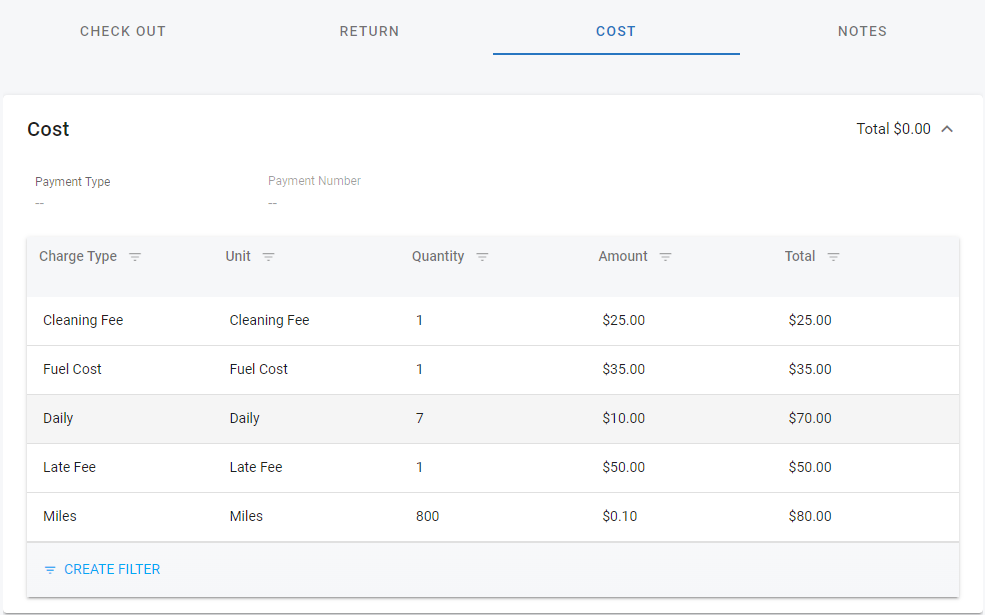Sort by the Charge Type column header
This screenshot has width=985, height=615.
point(78,257)
